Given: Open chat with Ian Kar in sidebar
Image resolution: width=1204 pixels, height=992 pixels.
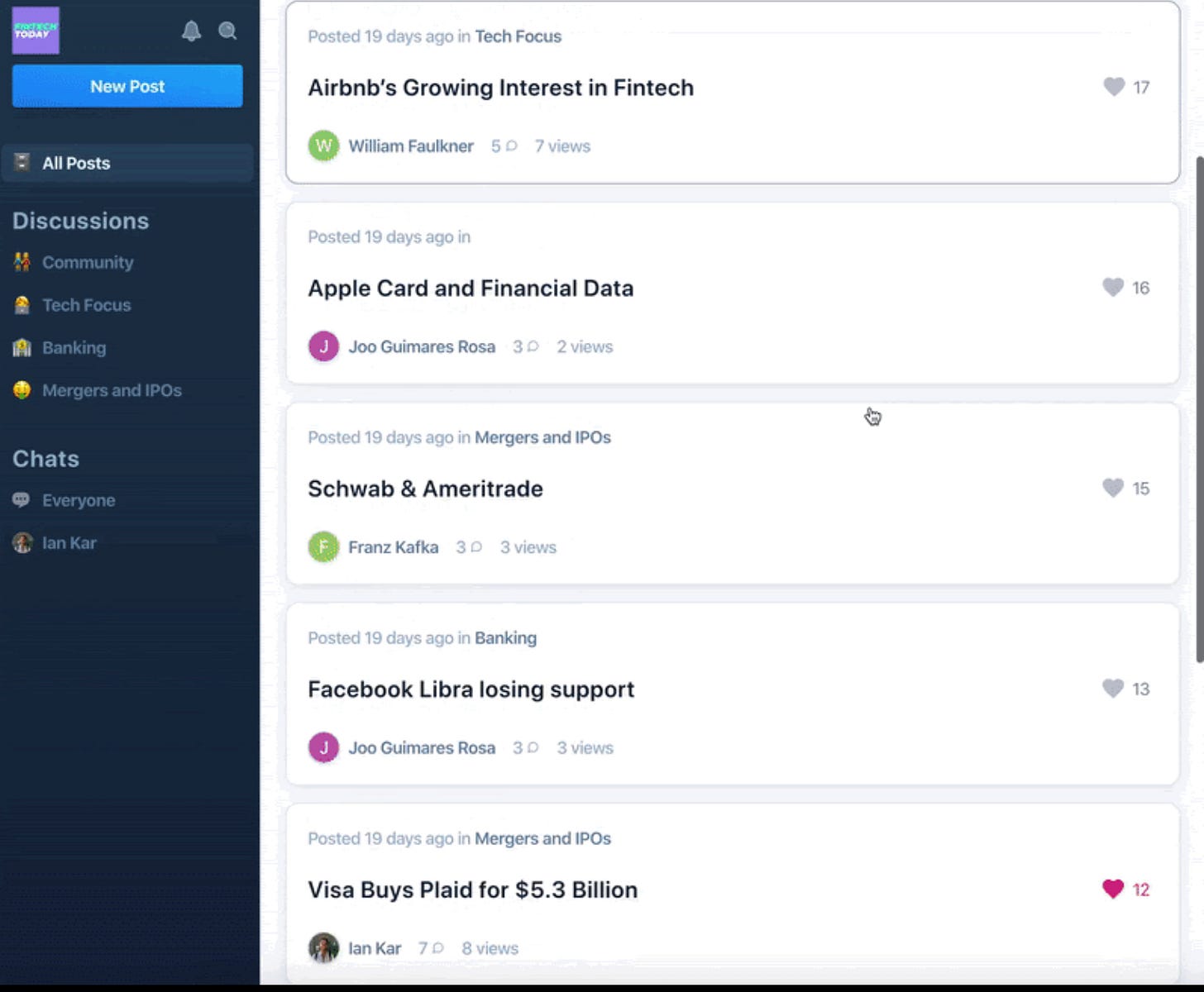Looking at the screenshot, I should (x=69, y=543).
